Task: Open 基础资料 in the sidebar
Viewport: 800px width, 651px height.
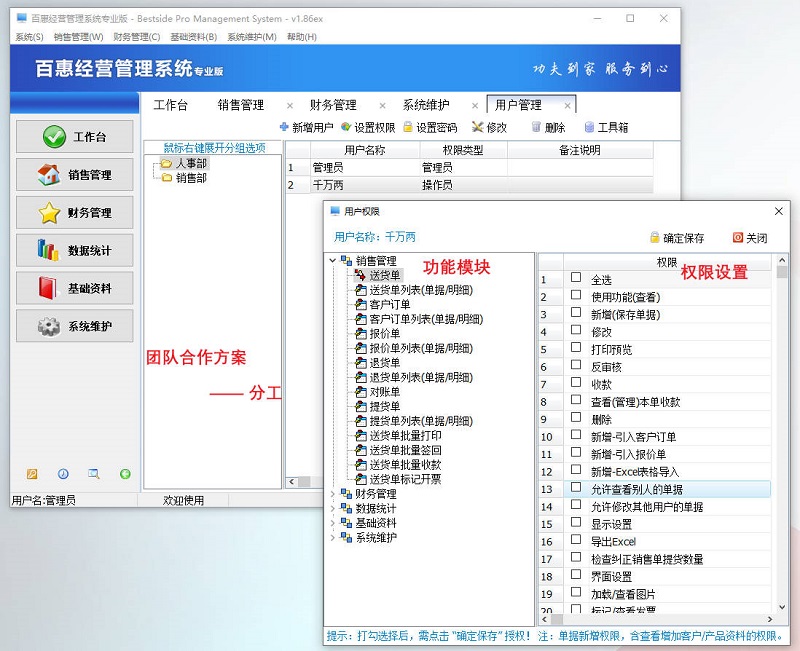Action: click(74, 288)
